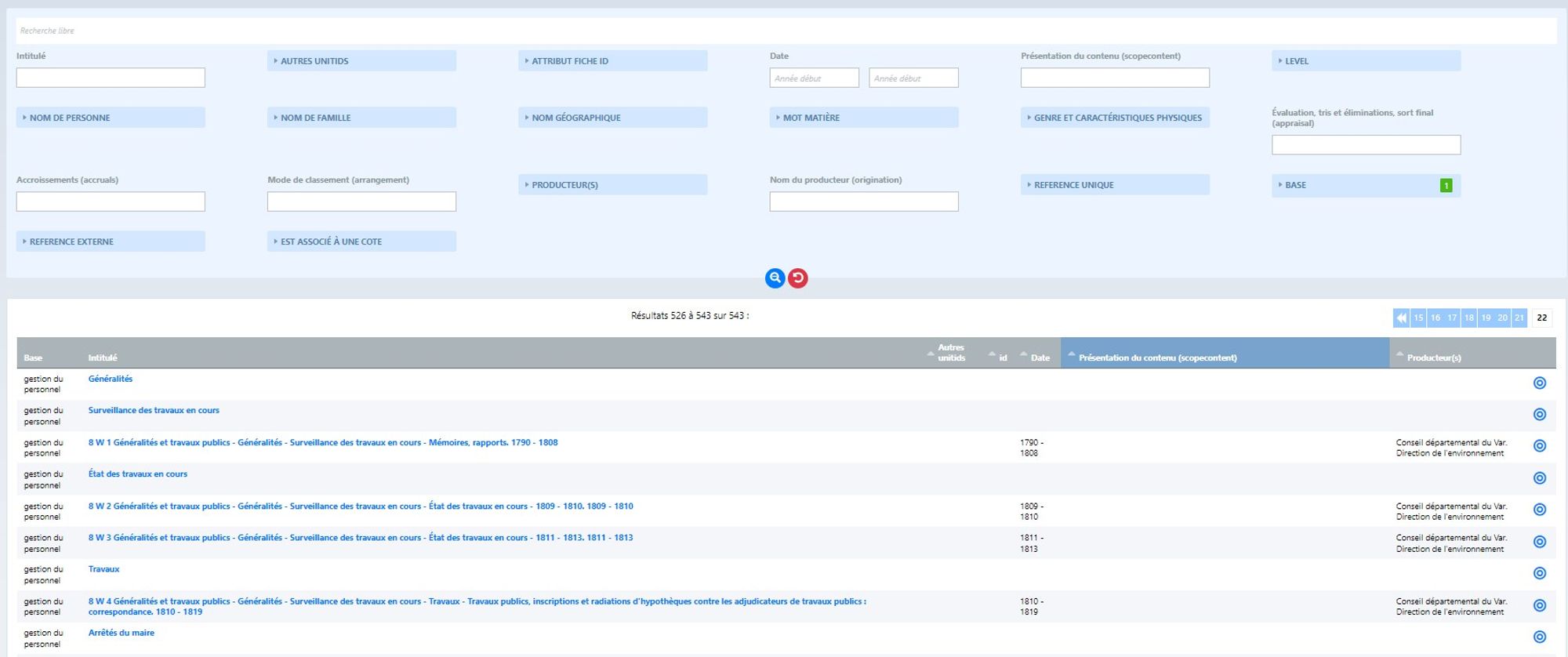Open the 8 W 1 Mémoires, rapports record

click(x=322, y=443)
